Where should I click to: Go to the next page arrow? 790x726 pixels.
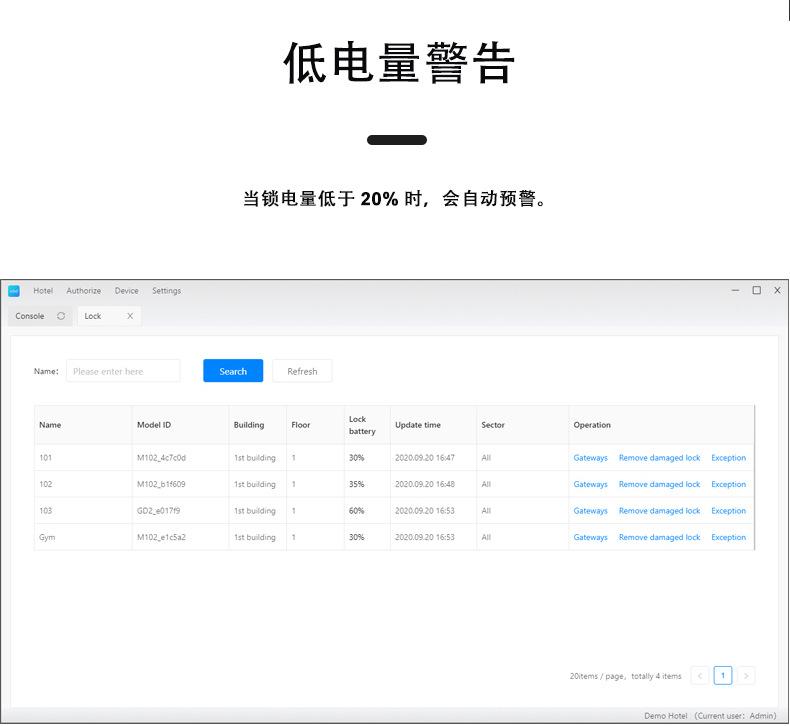click(x=745, y=676)
